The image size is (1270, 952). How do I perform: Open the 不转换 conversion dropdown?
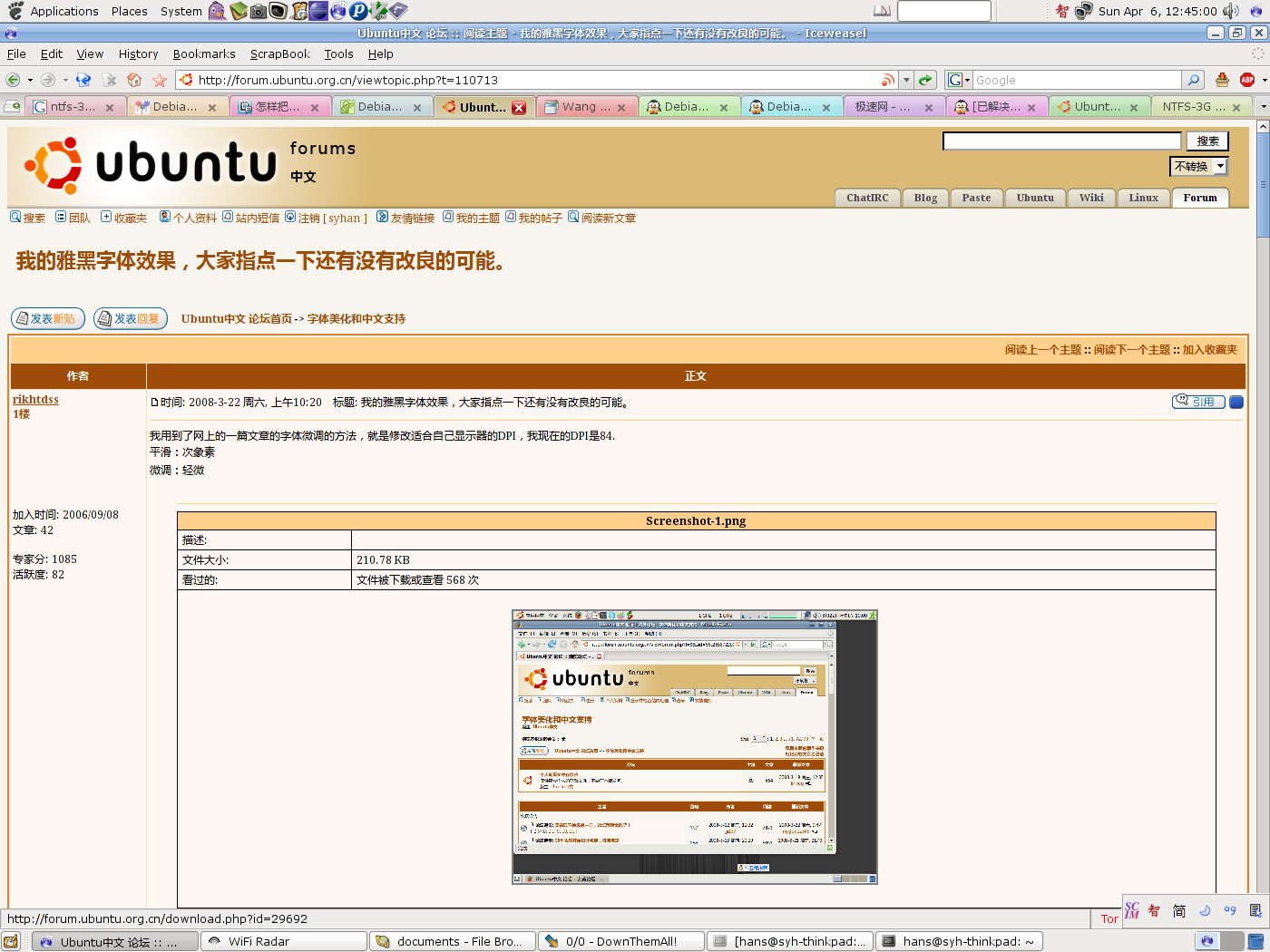pyautogui.click(x=1198, y=166)
